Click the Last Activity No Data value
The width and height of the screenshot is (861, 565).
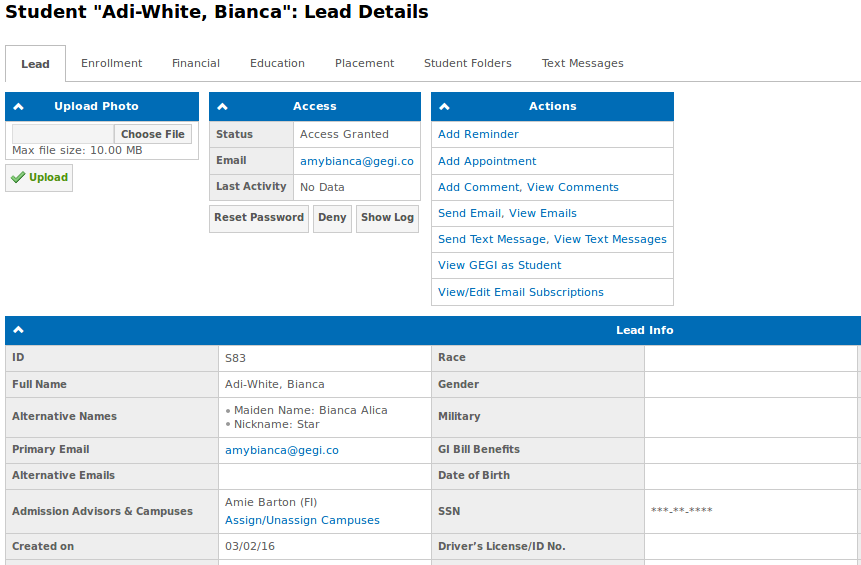tap(322, 187)
